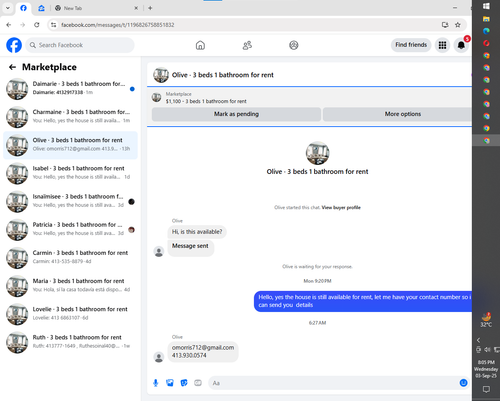Open the Windows notification center icon

[x=486, y=389]
